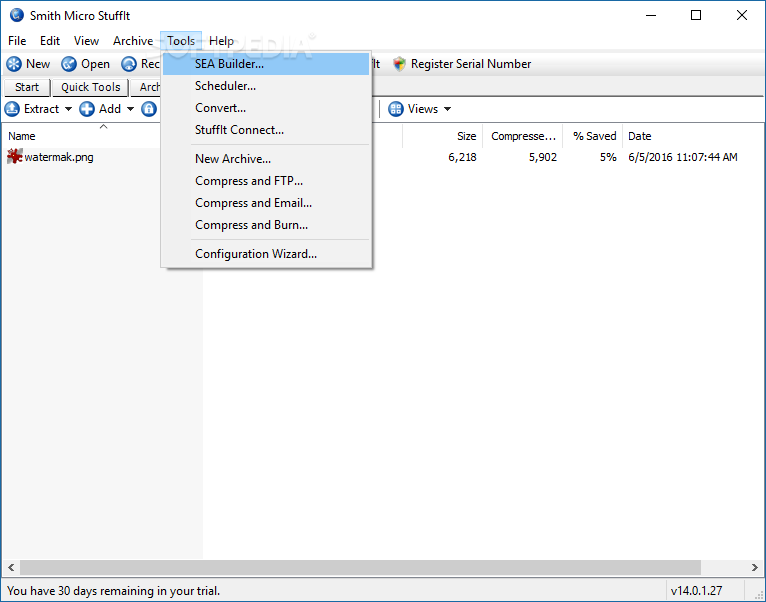This screenshot has height=602, width=766.
Task: Sort by the Size column header
Action: click(443, 136)
